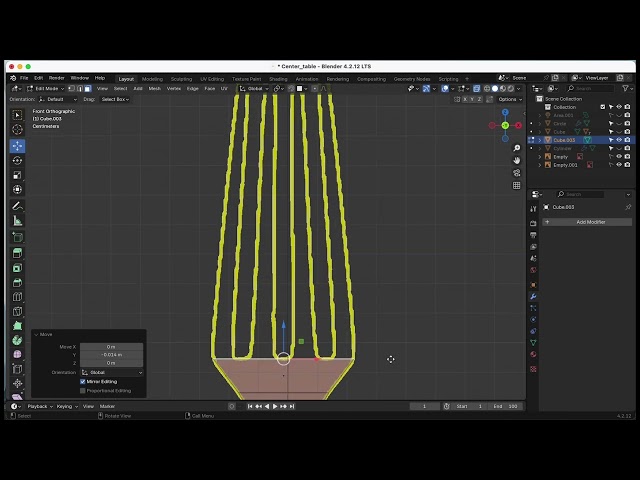Viewport: 640px width, 480px height.
Task: Switch to solid viewport shading
Action: 495,89
